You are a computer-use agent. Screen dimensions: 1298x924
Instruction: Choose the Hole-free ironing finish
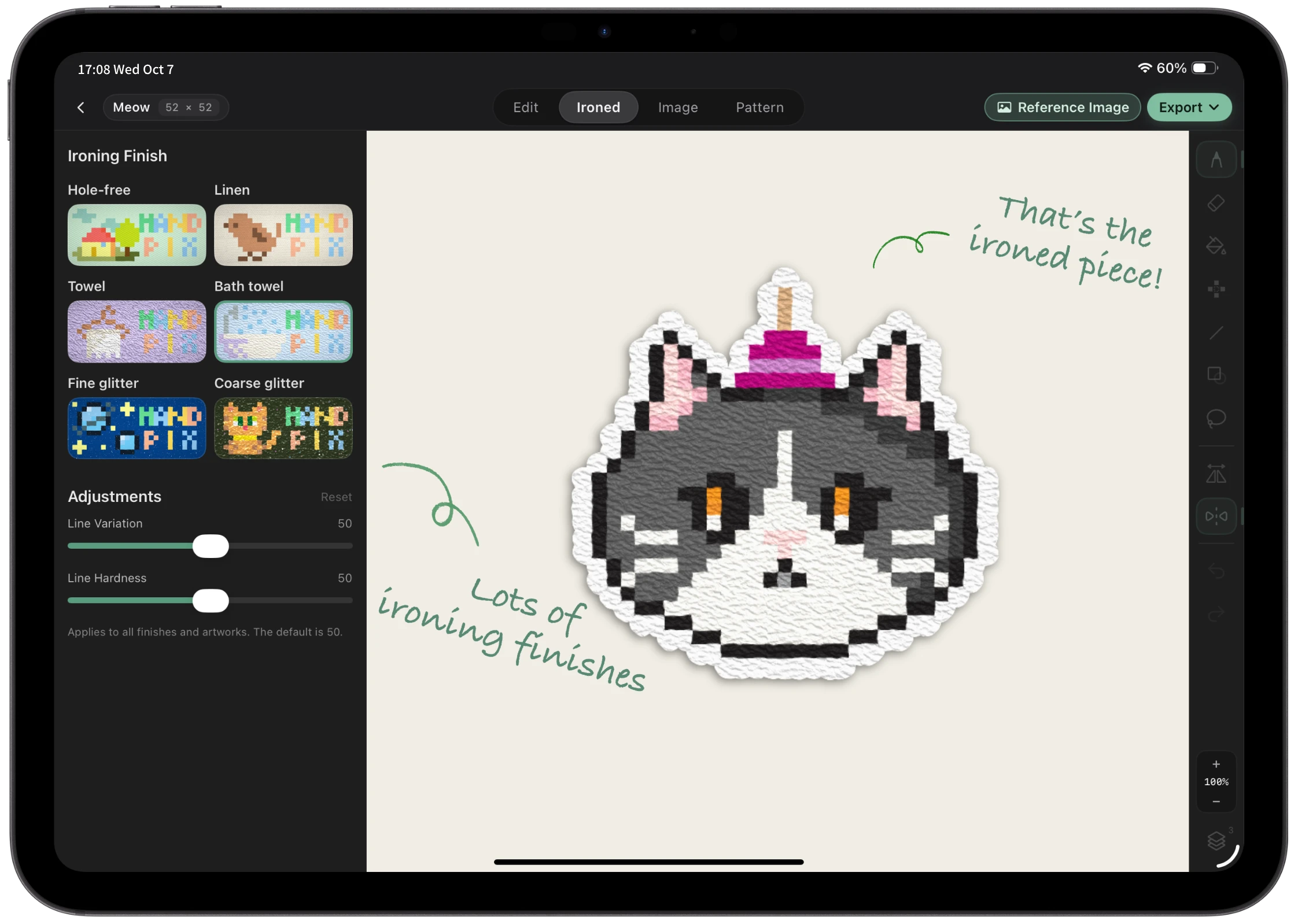point(137,235)
